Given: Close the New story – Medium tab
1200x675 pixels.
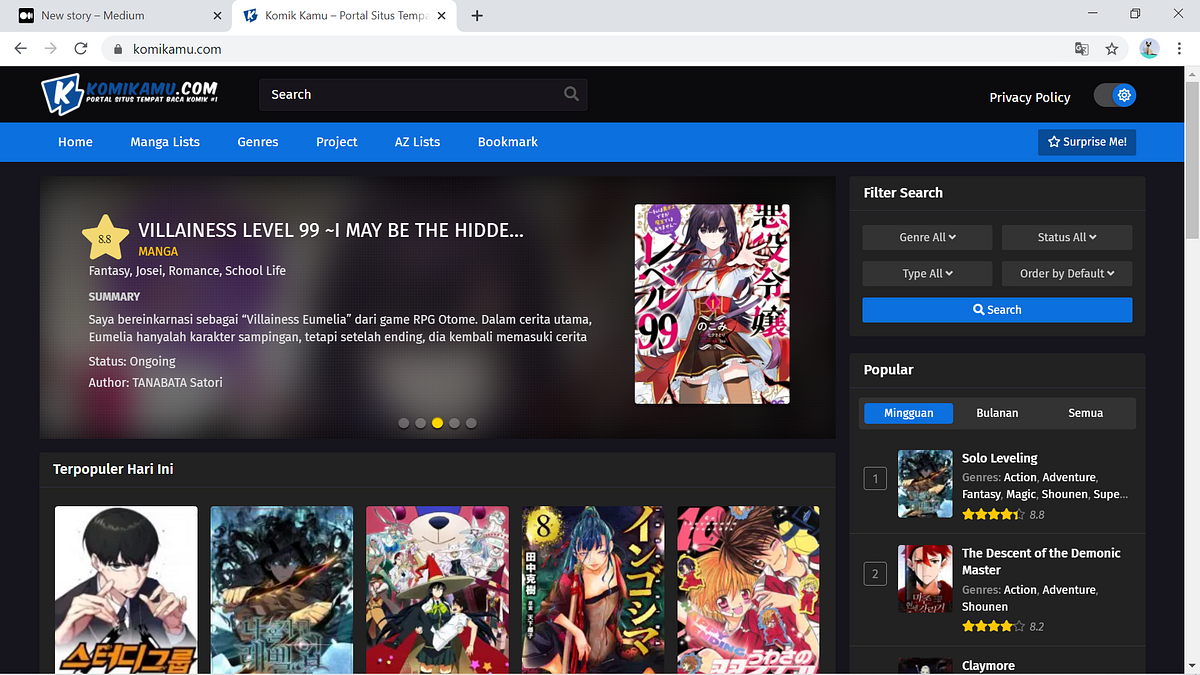Looking at the screenshot, I should coord(218,15).
